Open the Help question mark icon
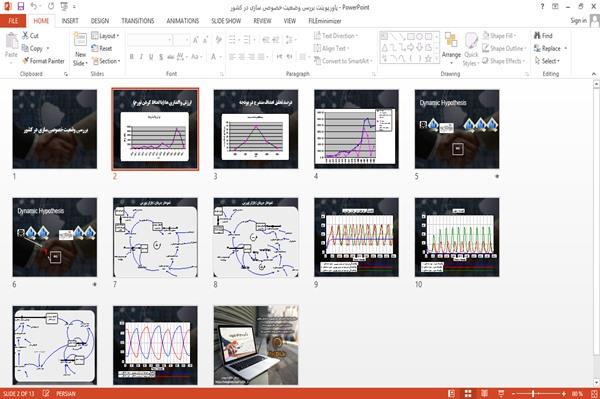This screenshot has width=600, height=399. point(542,7)
